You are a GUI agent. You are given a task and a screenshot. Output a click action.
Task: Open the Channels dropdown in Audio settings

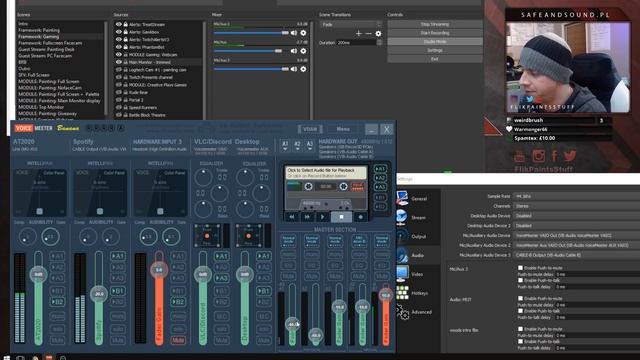click(577, 206)
